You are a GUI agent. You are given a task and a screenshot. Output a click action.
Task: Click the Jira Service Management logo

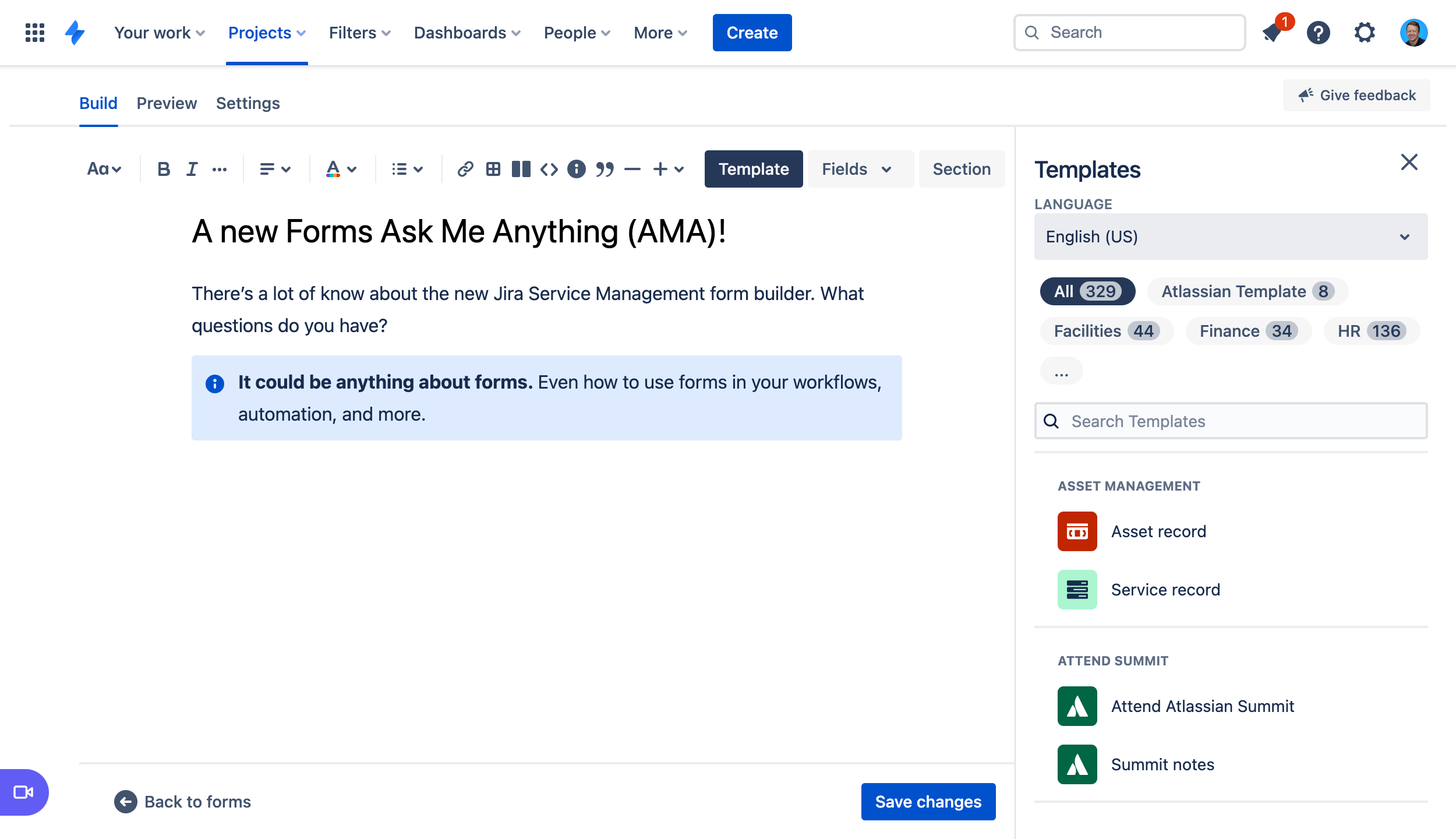[x=75, y=33]
